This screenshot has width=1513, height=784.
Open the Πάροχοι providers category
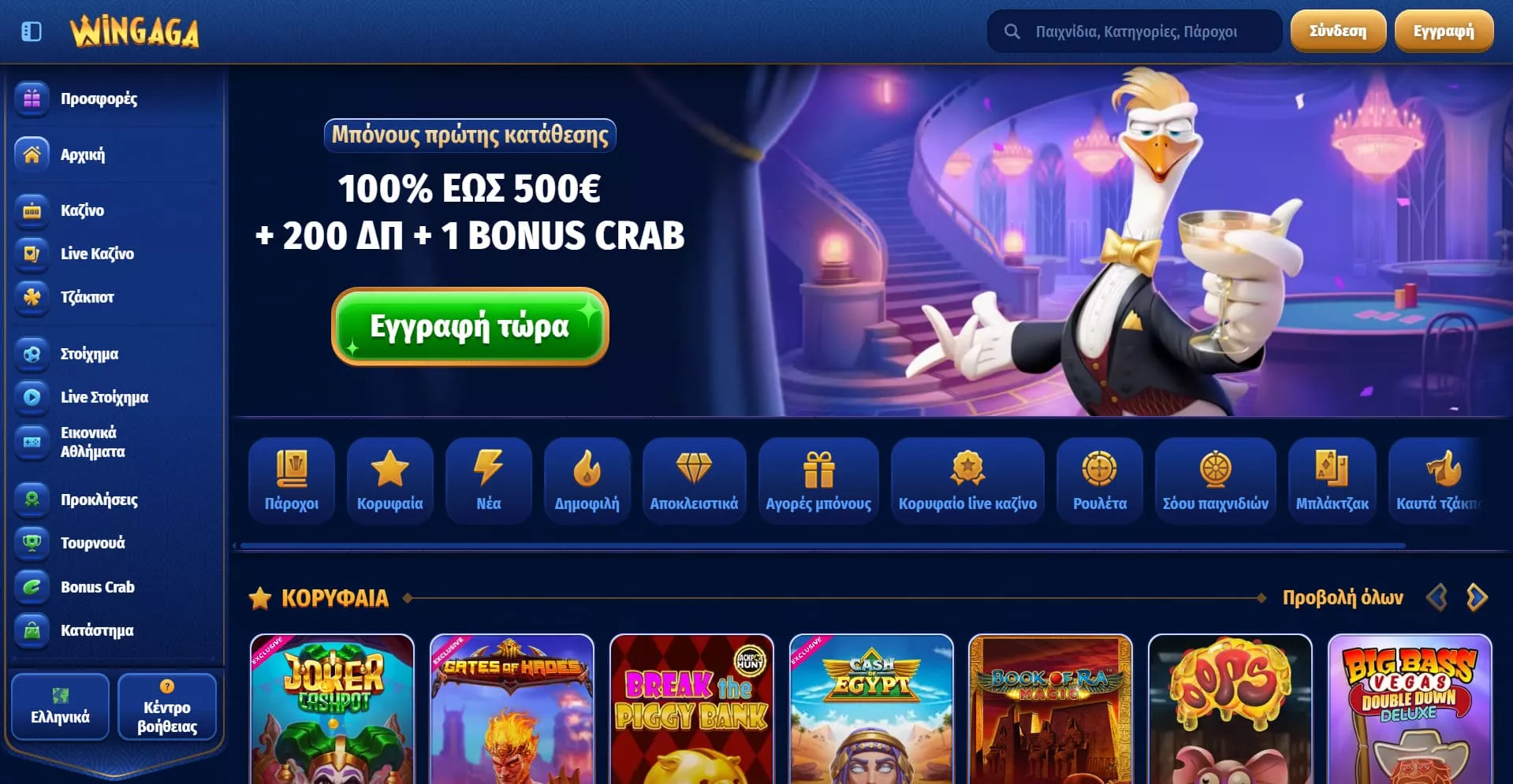pyautogui.click(x=292, y=481)
